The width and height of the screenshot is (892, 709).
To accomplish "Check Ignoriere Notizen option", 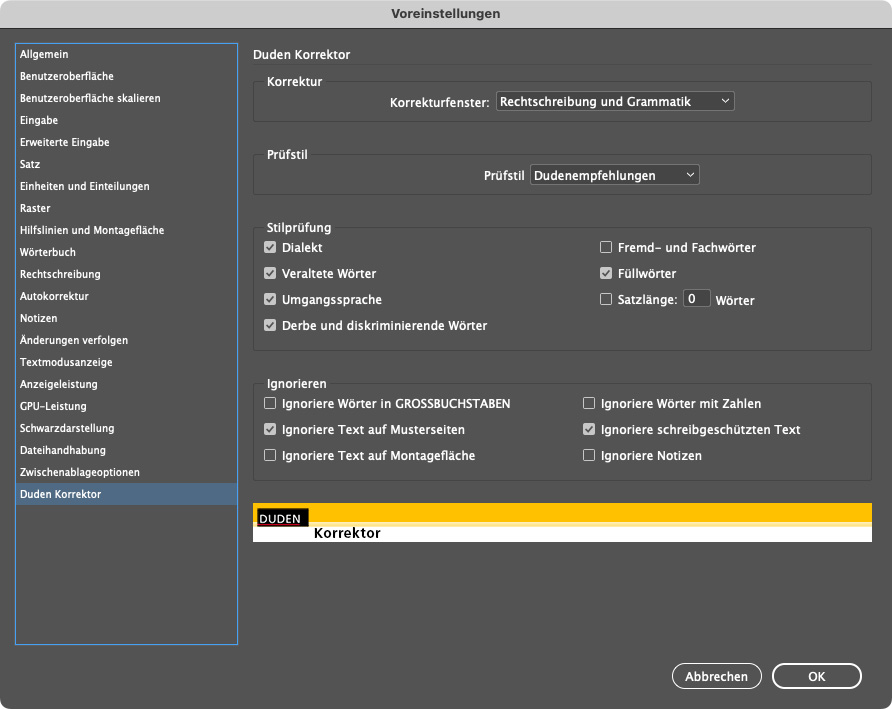I will 590,456.
